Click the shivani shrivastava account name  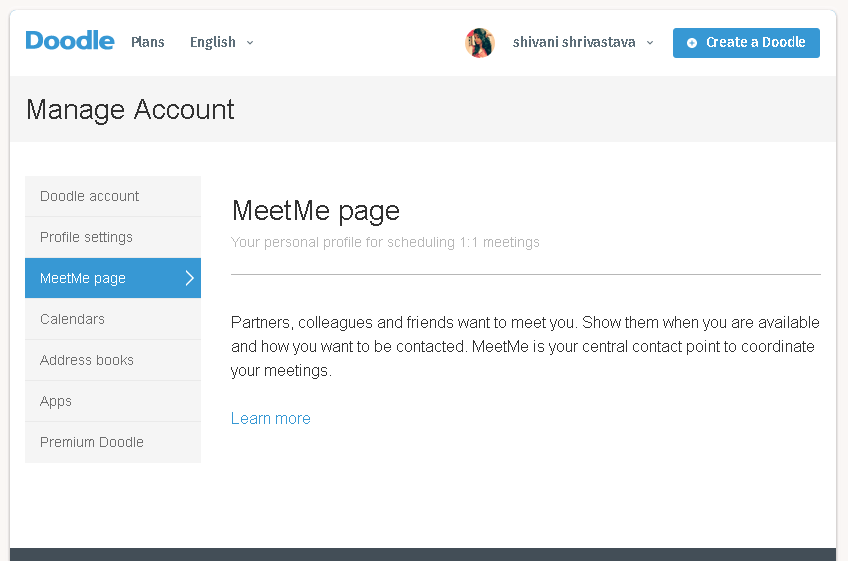574,42
